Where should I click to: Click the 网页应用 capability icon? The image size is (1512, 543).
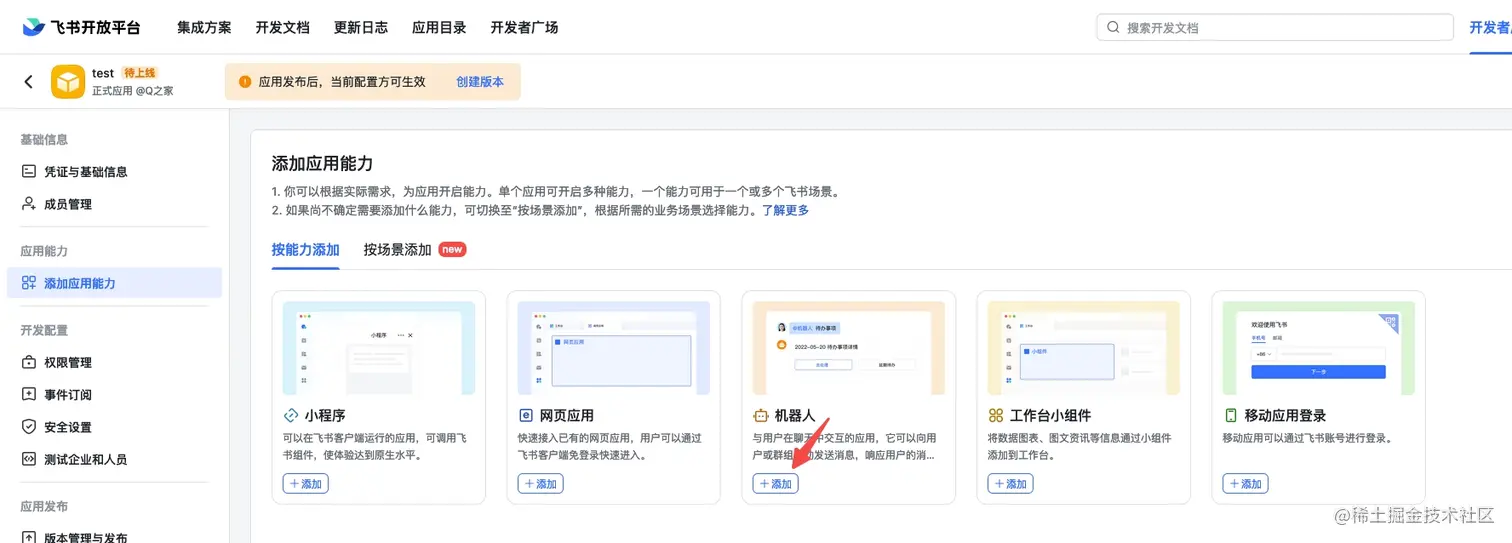pos(526,415)
